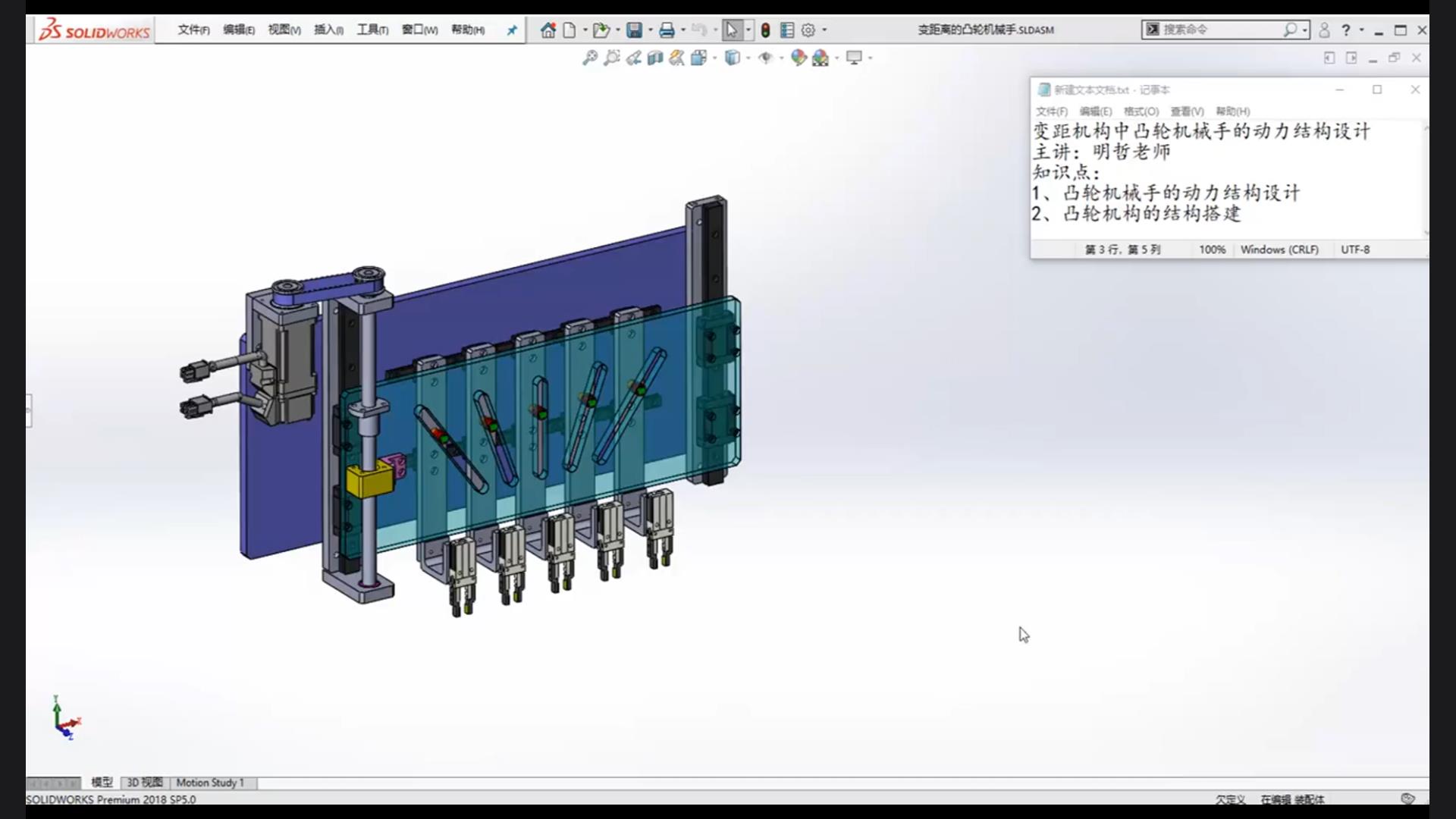
Task: Click the 欠定义 status bar text
Action: point(1230,799)
